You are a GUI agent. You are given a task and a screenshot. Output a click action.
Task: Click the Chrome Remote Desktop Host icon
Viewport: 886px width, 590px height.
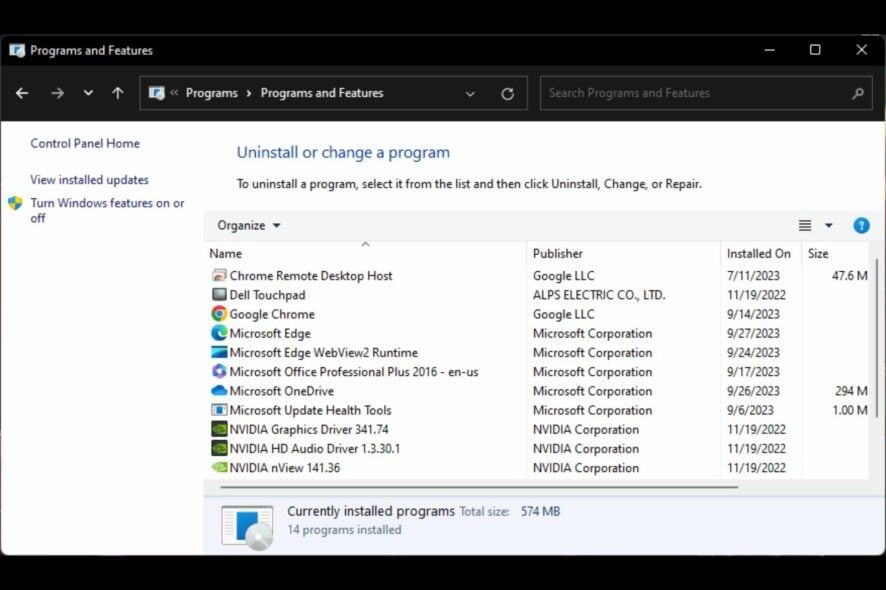tap(219, 276)
